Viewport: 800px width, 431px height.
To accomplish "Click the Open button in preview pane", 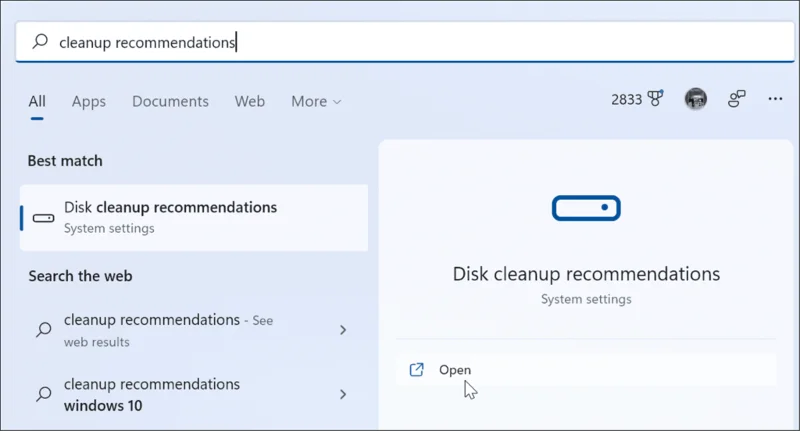I will (x=586, y=370).
